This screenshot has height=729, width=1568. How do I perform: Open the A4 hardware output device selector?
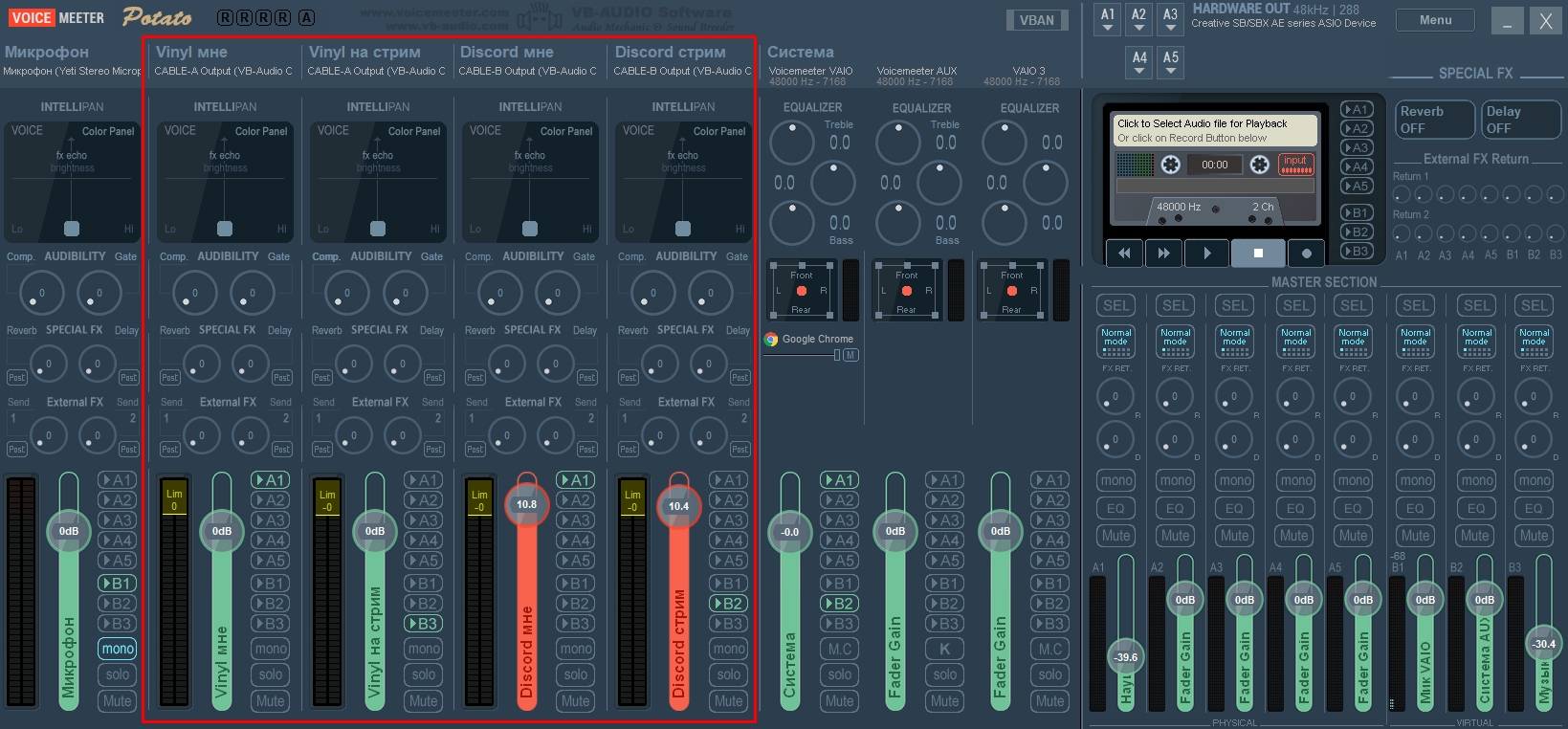(x=1139, y=62)
